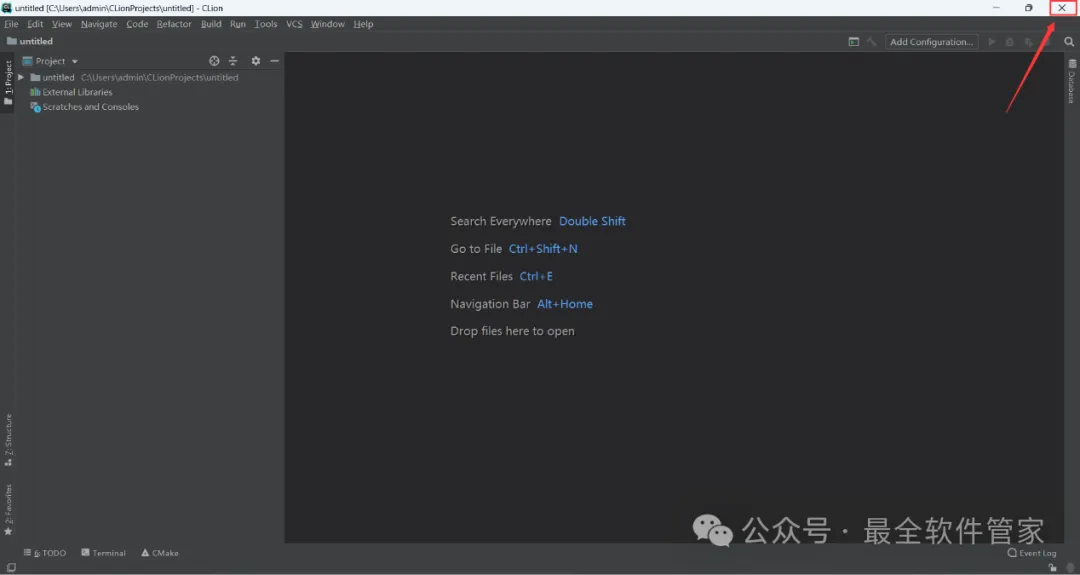
Task: Open the File menu
Action: pos(11,24)
